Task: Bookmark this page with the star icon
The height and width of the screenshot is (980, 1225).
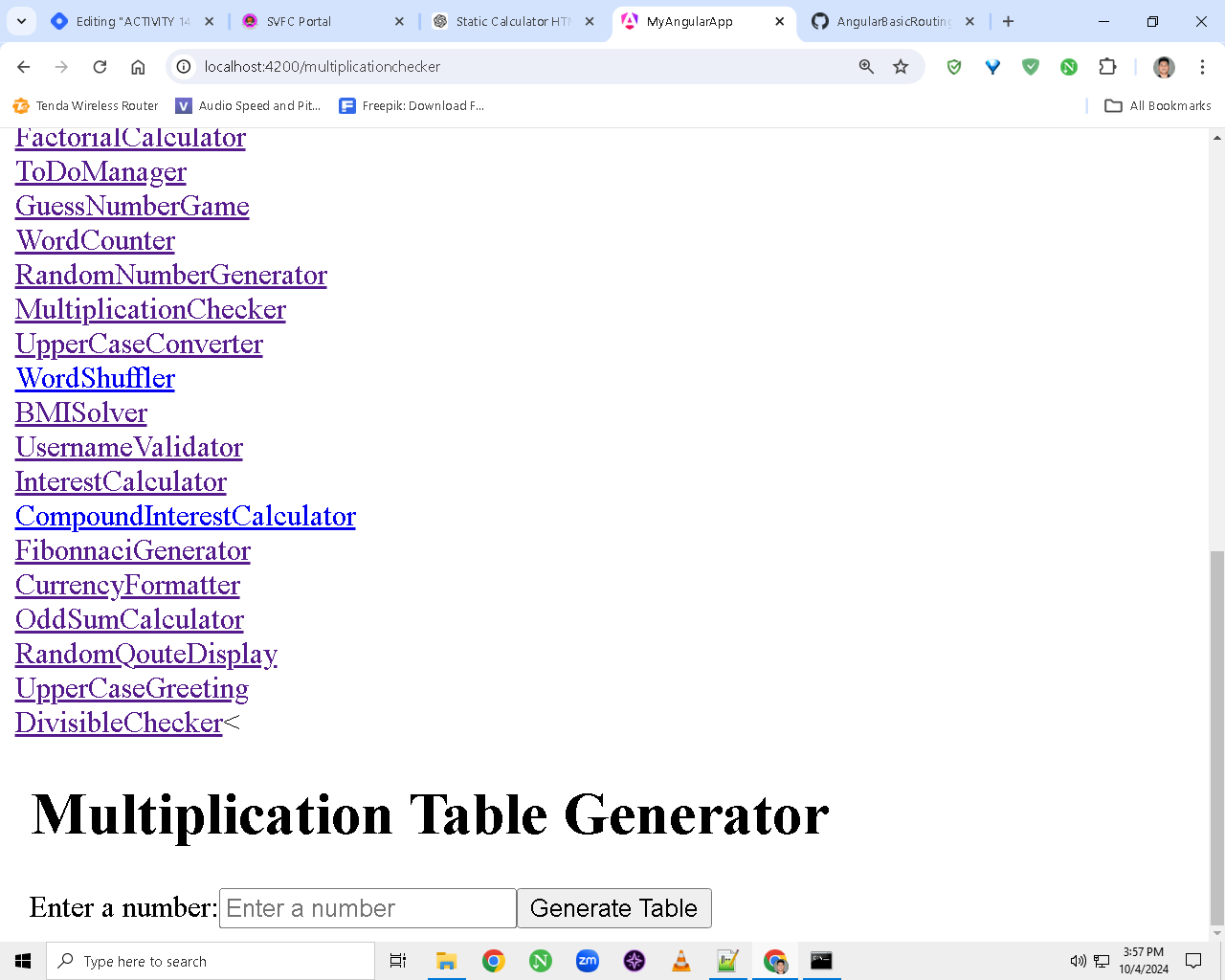Action: click(901, 67)
